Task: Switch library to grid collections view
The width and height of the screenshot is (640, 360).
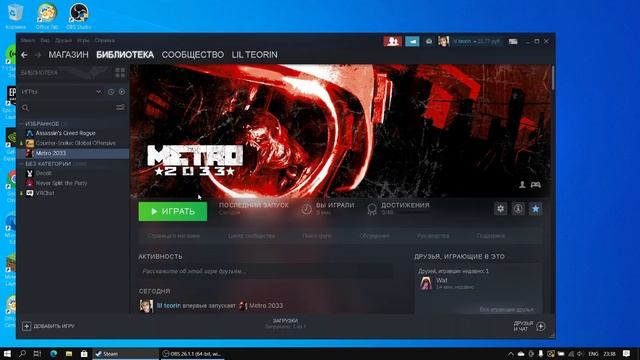Action: [x=120, y=73]
